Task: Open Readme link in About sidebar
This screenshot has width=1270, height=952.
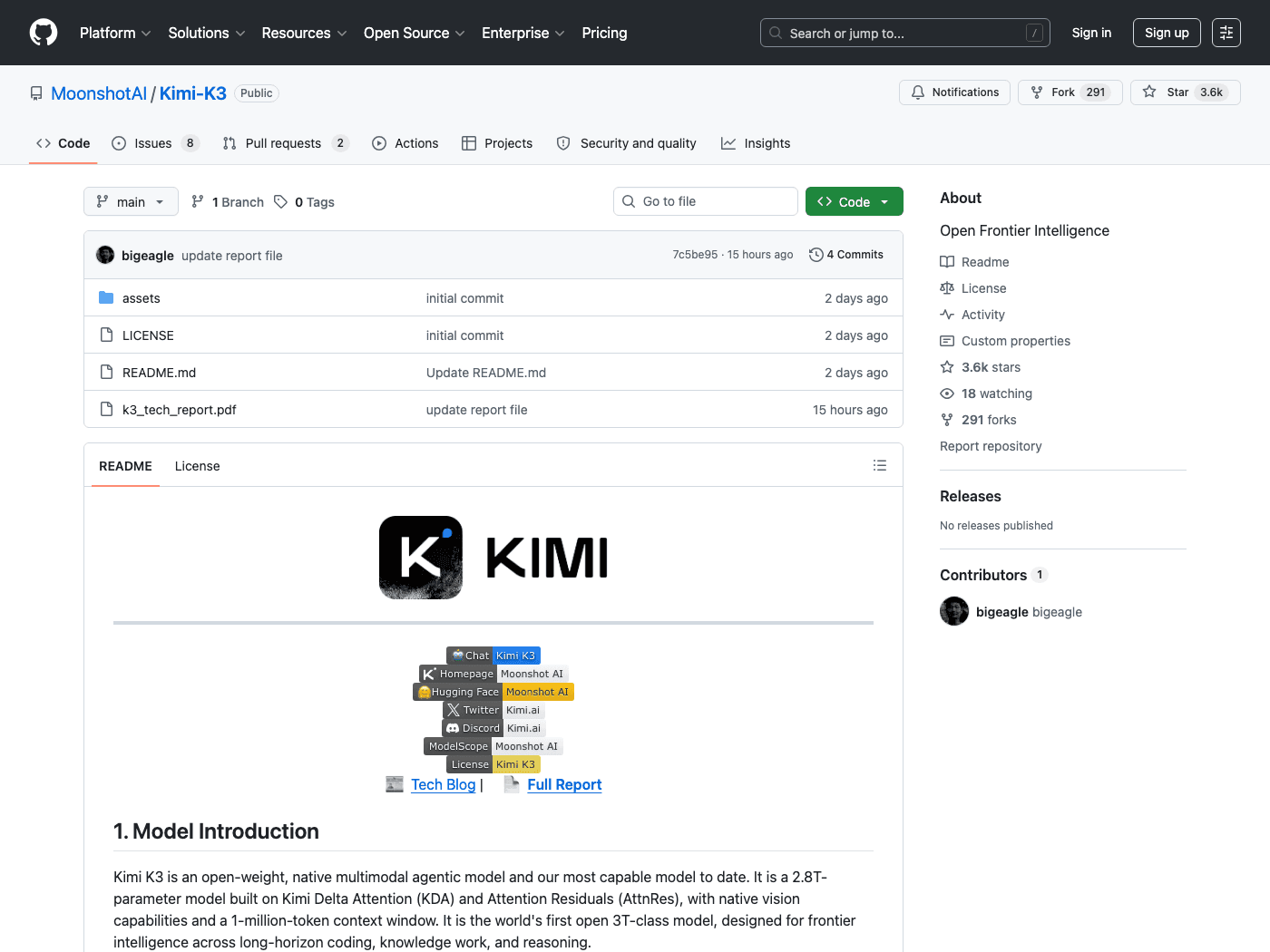Action: [975, 262]
